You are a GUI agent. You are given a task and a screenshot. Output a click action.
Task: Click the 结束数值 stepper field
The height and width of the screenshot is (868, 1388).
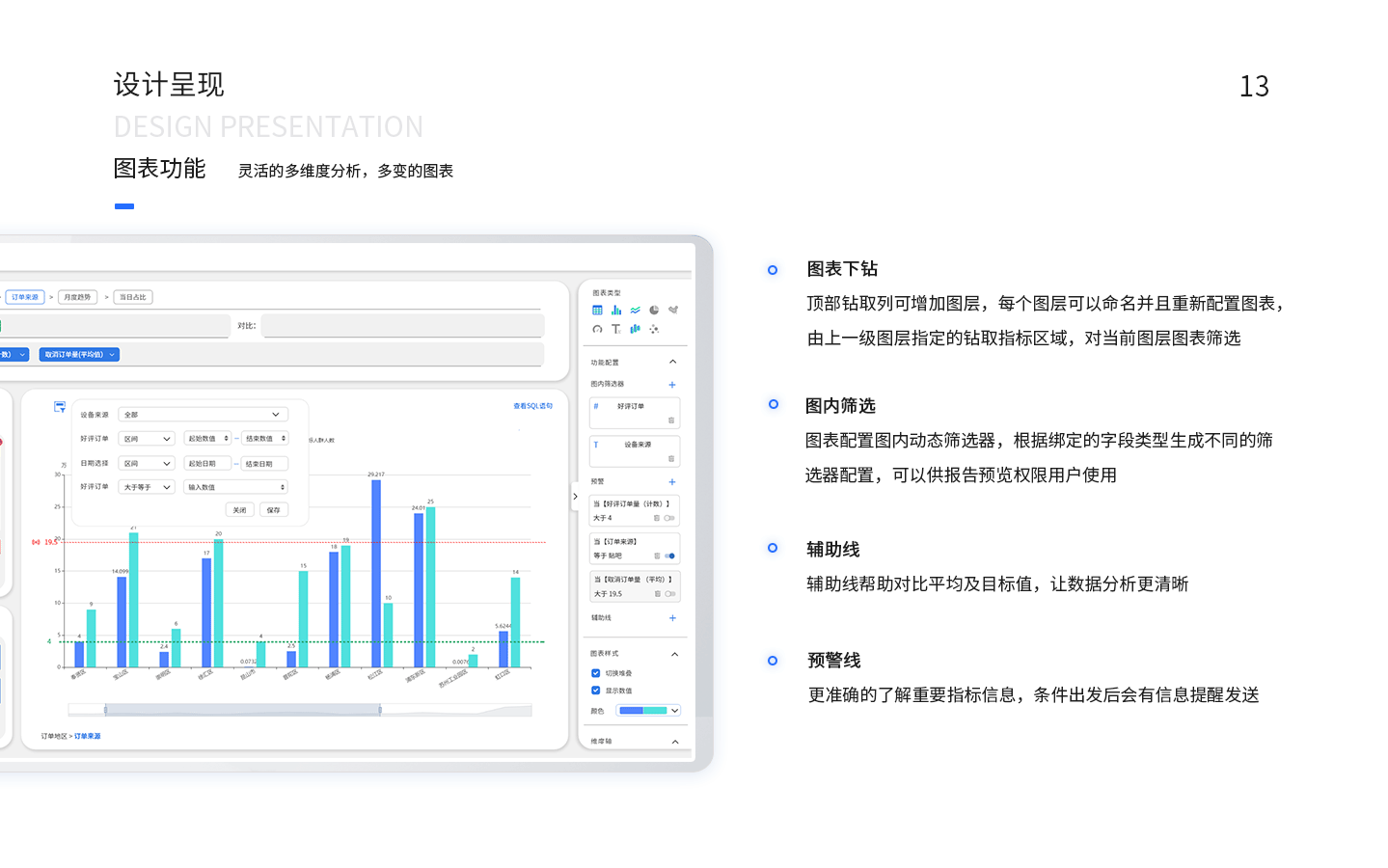pos(264,439)
